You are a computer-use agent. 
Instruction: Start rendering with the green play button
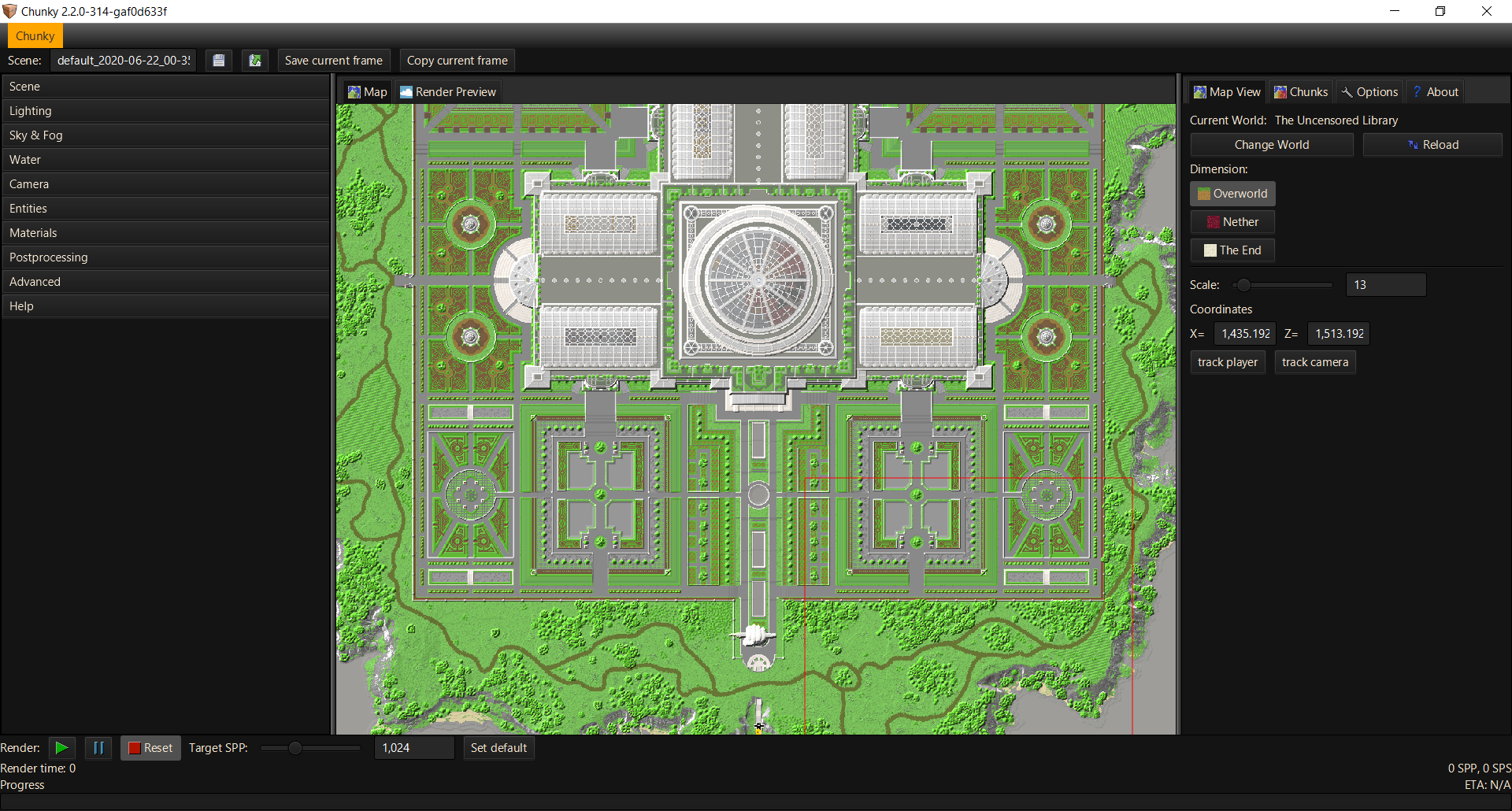[61, 748]
